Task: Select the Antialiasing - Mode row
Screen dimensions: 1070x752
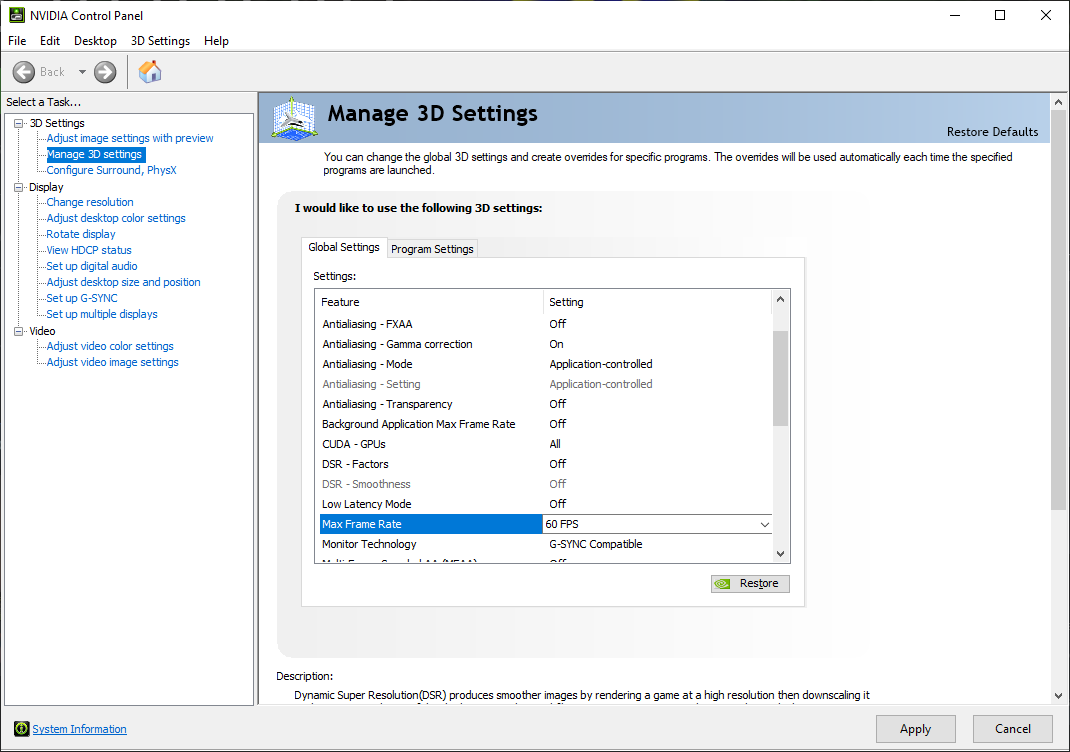Action: 546,364
